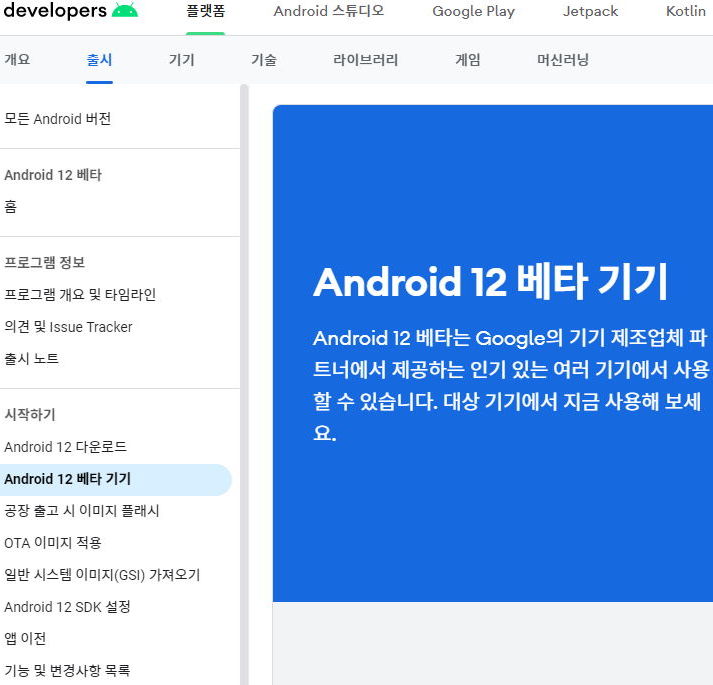
Task: Select the 출시 sub-navigation tab
Action: point(99,60)
